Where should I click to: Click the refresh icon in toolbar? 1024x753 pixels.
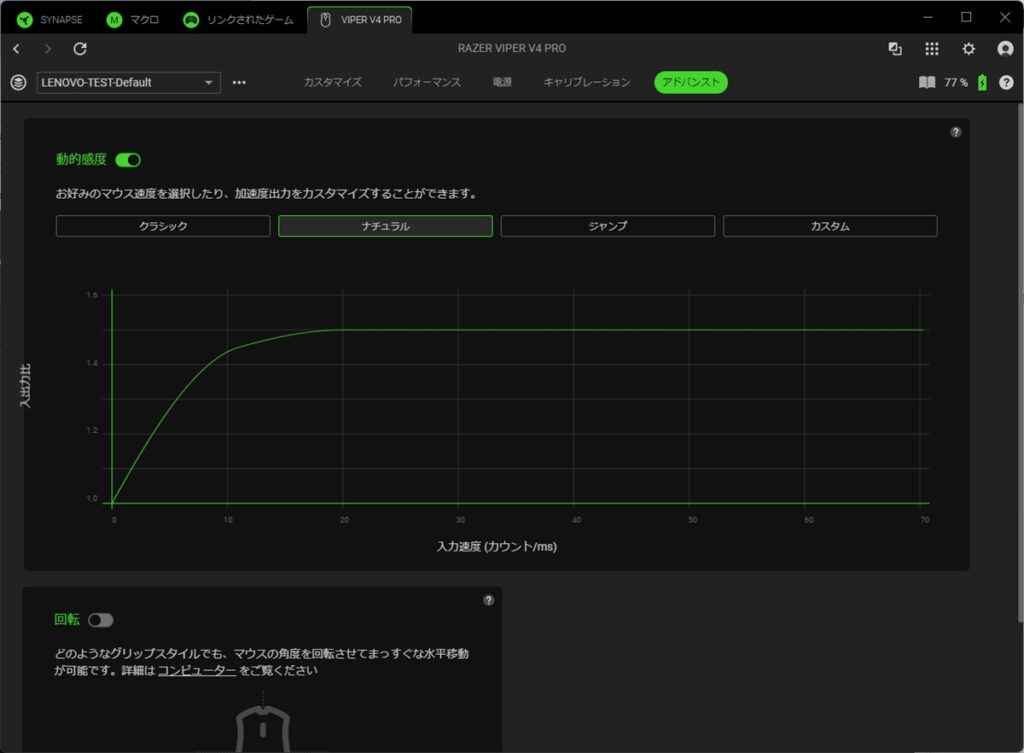click(80, 49)
